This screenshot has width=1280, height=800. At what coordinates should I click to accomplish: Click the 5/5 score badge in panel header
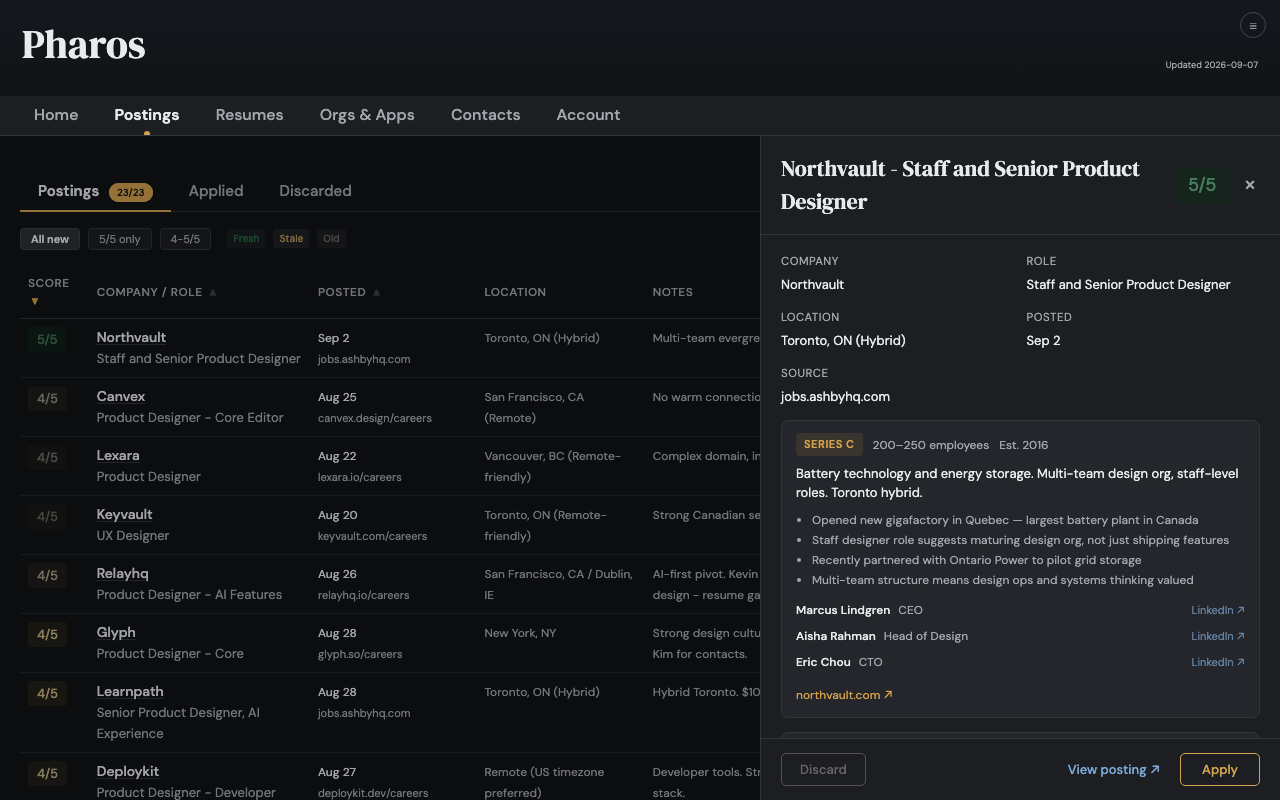[x=1202, y=185]
